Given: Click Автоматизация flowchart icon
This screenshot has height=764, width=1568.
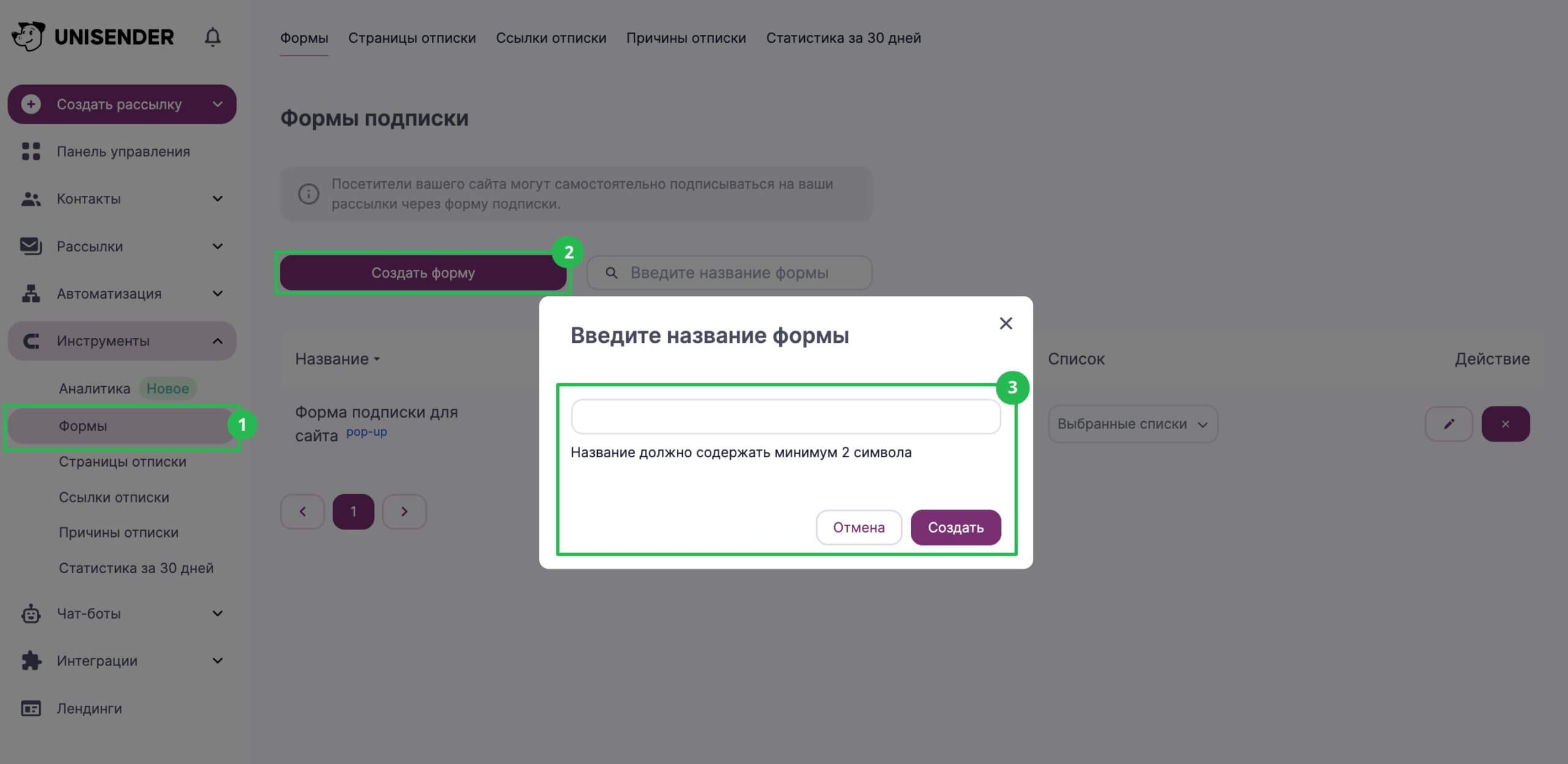Looking at the screenshot, I should [x=31, y=294].
